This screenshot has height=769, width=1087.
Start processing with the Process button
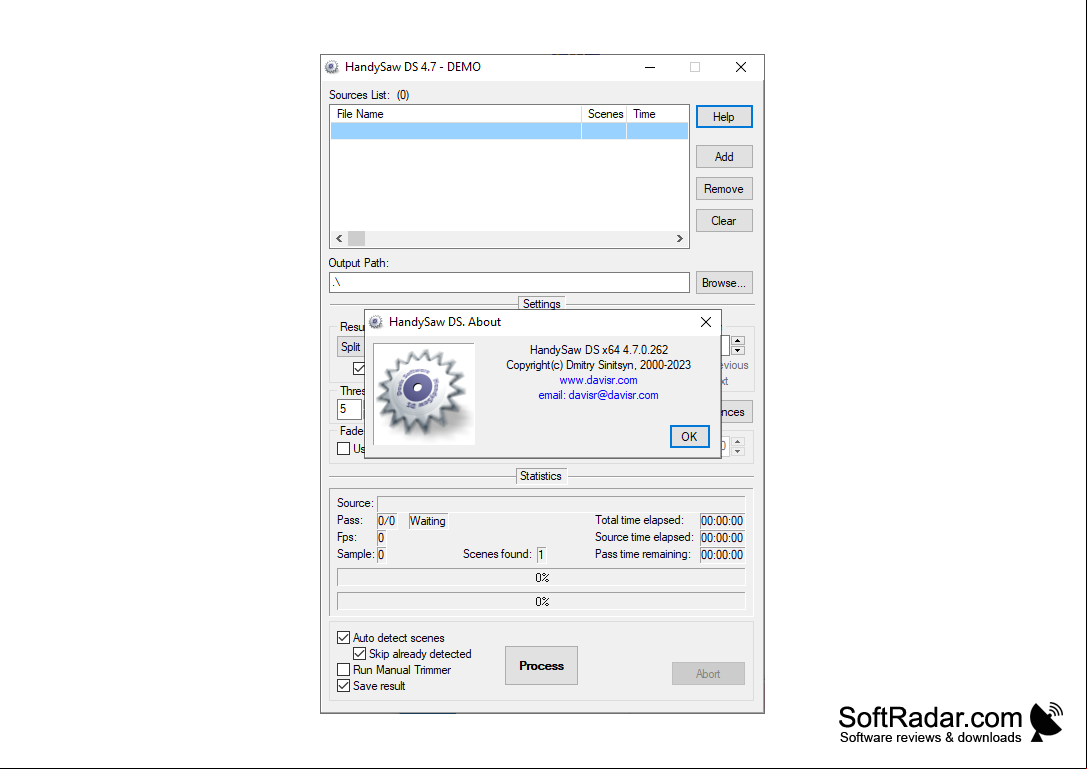[541, 666]
